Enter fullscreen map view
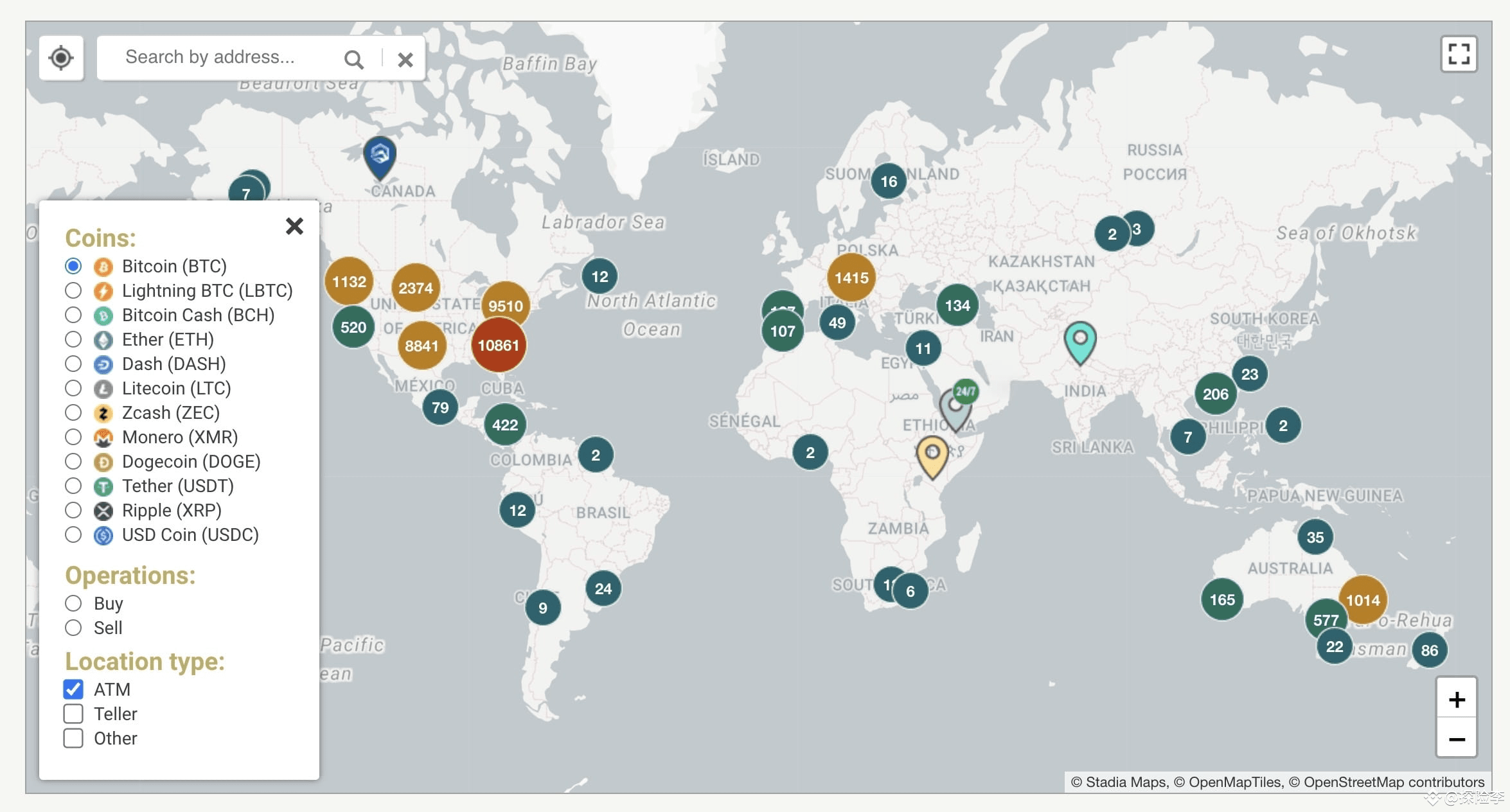Screen dimensions: 1510x812 tap(1458, 54)
